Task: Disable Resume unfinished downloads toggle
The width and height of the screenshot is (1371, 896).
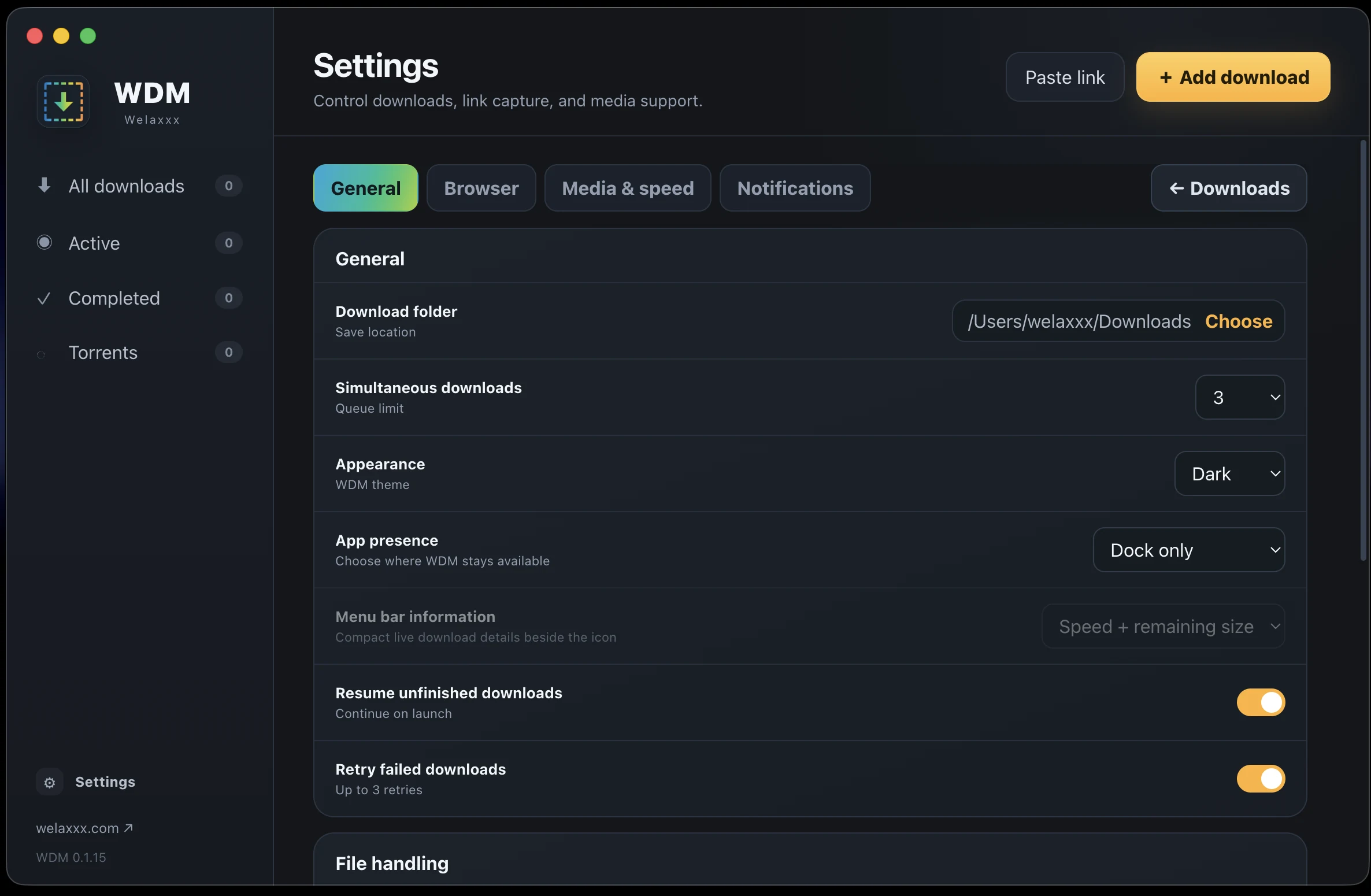Action: 1261,702
